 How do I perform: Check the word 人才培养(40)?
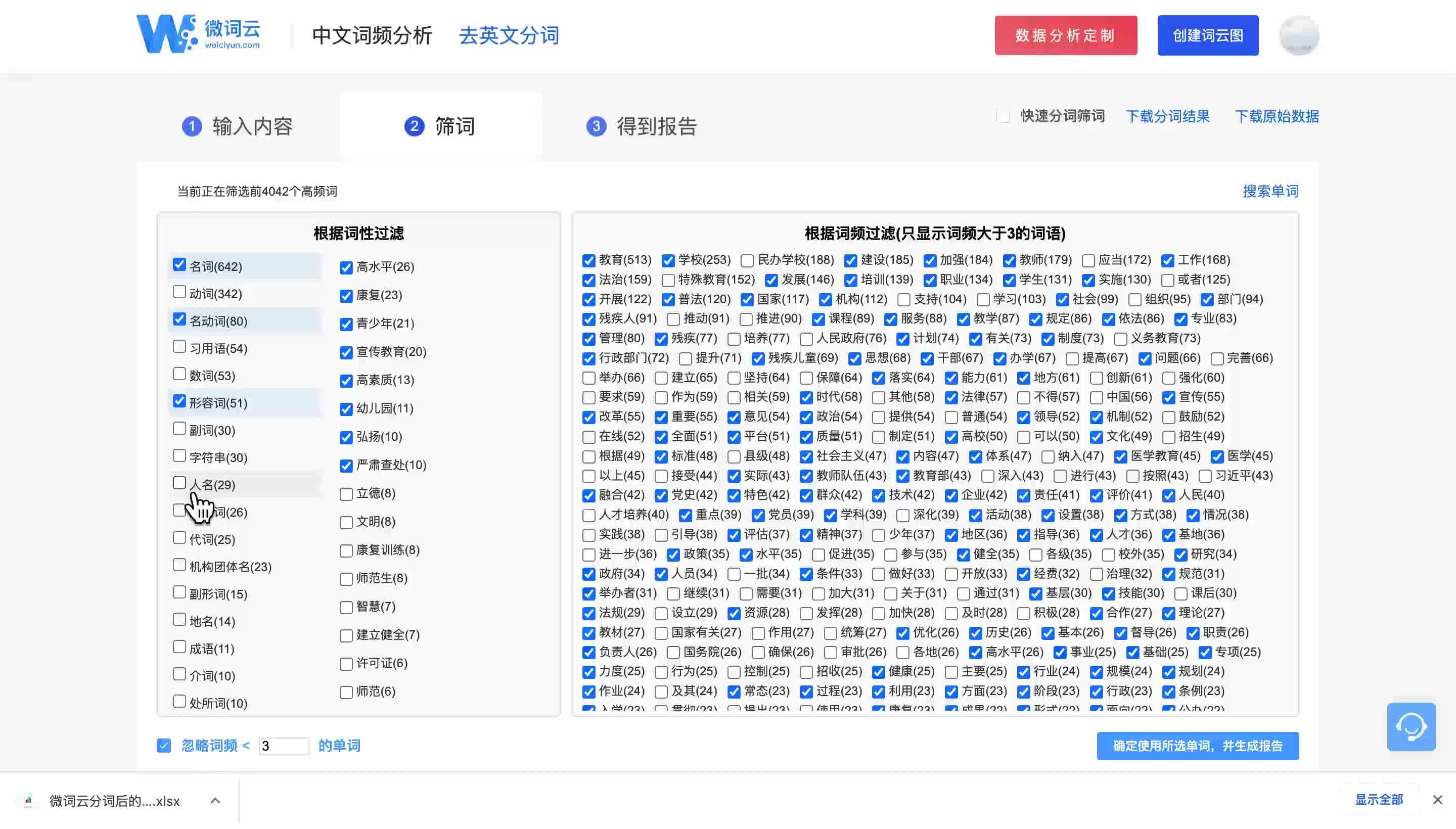[x=589, y=516]
